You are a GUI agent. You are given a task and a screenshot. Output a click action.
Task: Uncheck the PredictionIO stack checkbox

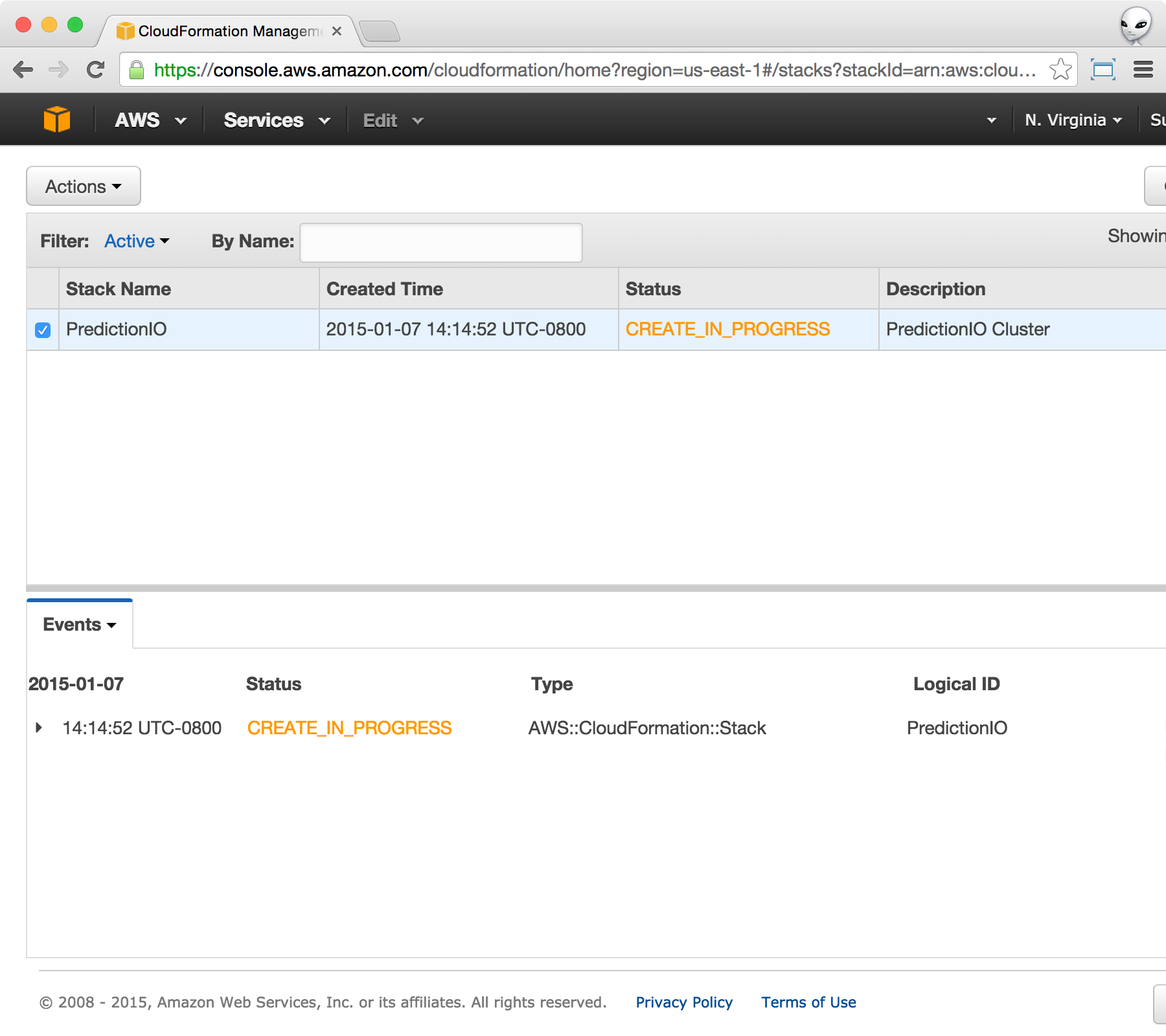coord(43,330)
